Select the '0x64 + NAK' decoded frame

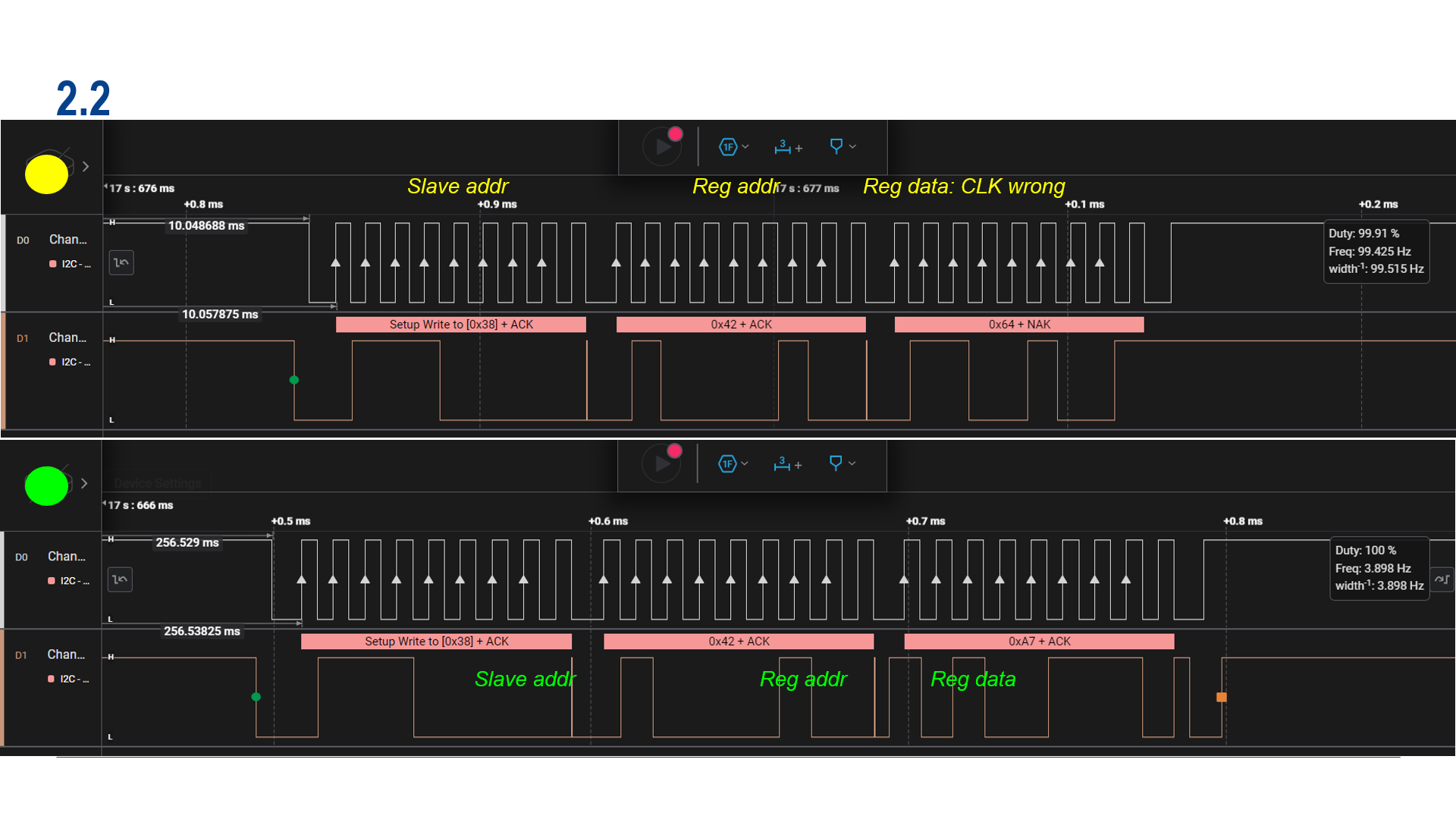pyautogui.click(x=1018, y=325)
